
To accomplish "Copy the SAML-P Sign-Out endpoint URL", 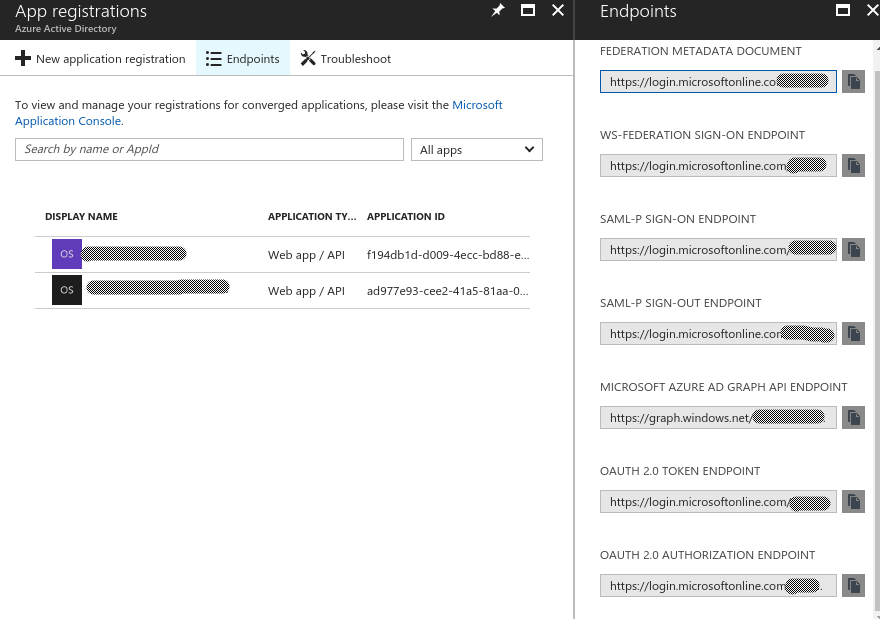I will pos(853,333).
